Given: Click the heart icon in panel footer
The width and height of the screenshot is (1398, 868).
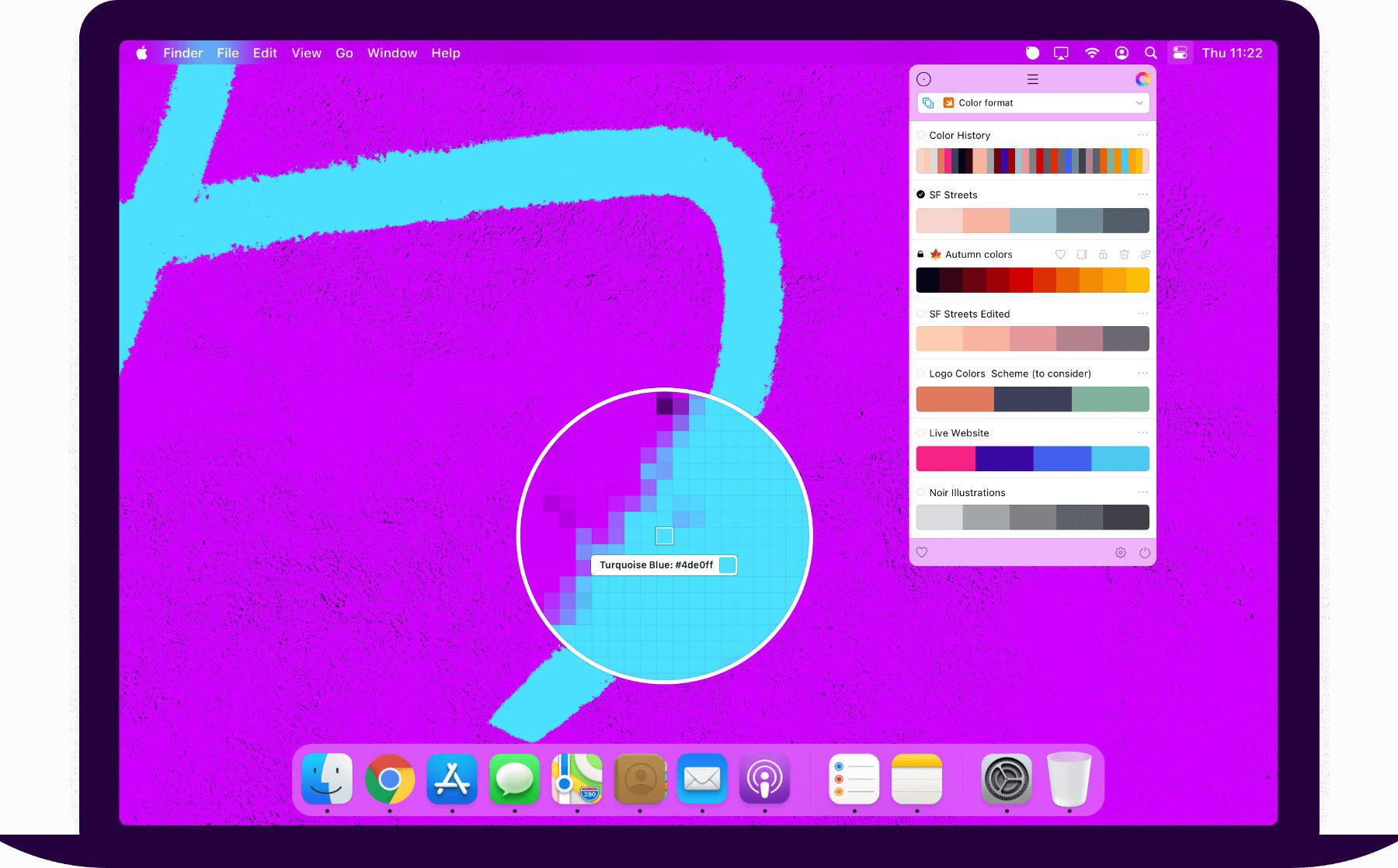Looking at the screenshot, I should pos(922,553).
